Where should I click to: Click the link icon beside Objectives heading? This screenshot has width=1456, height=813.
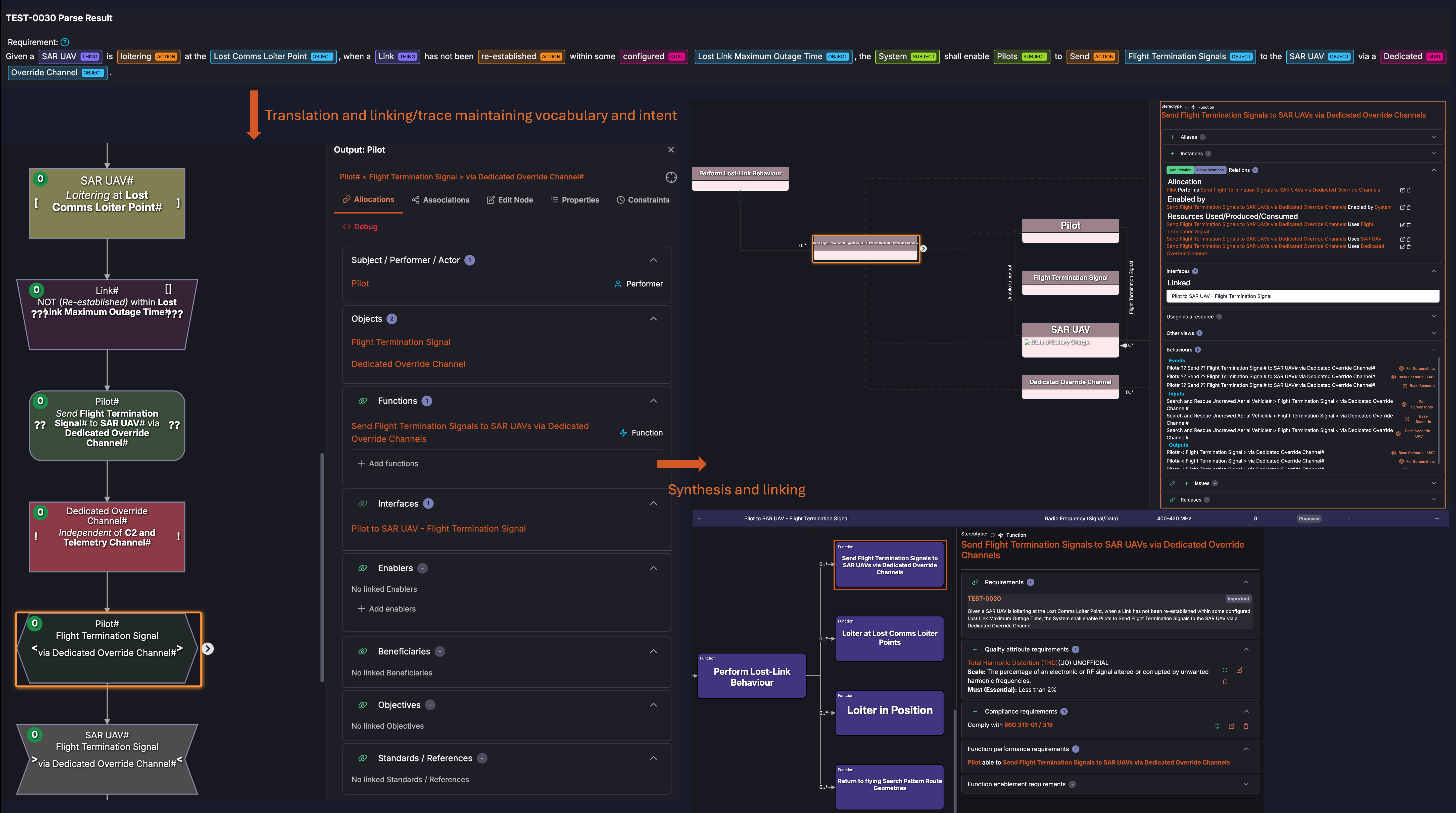363,705
